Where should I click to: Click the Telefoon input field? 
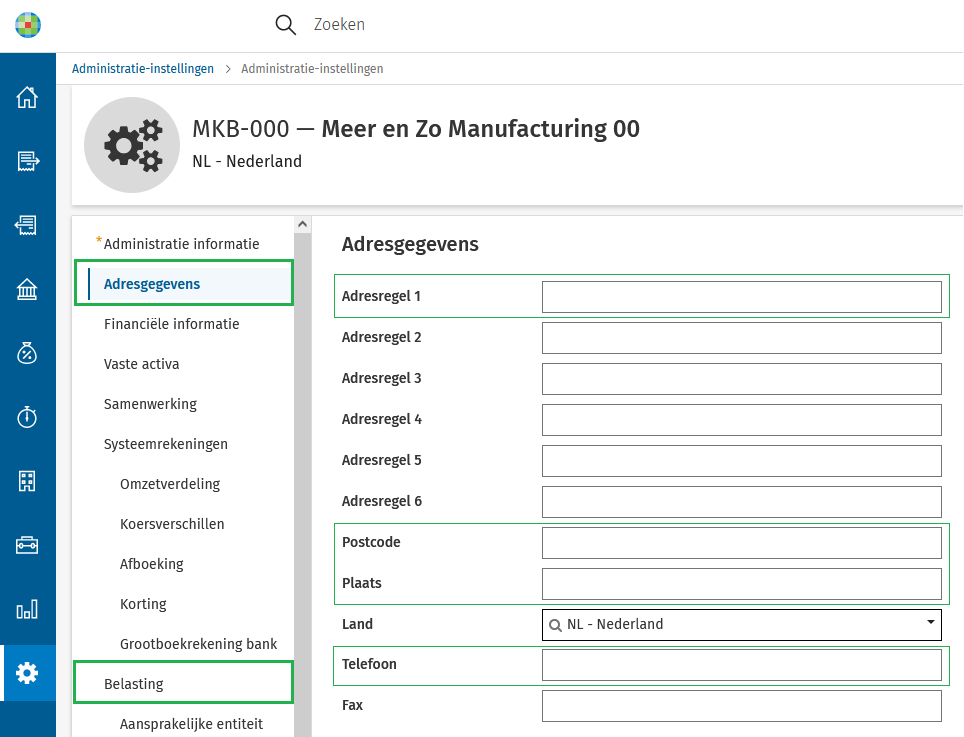click(x=741, y=665)
